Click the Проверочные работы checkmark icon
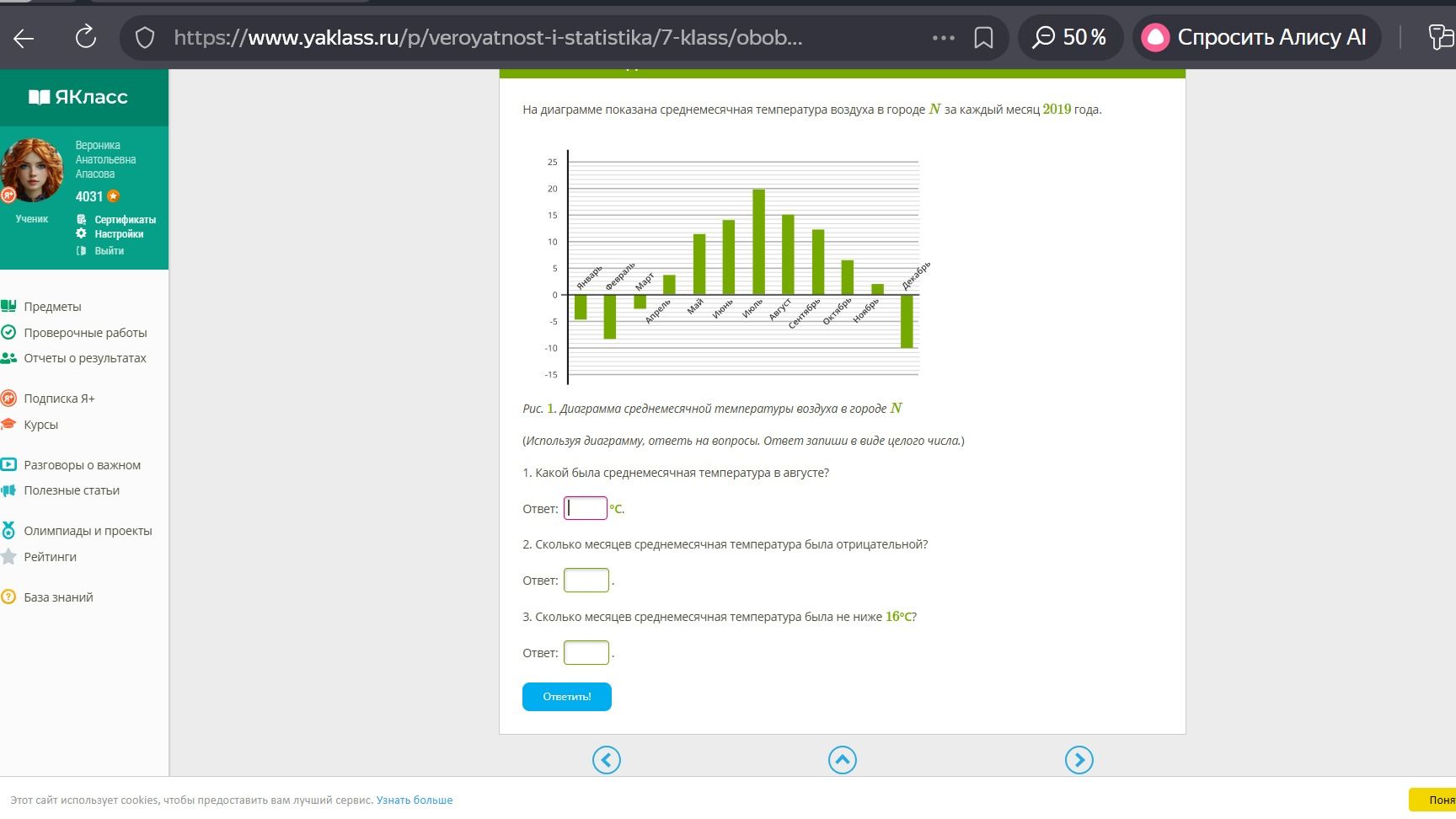Viewport: 1456px width, 819px height. (x=8, y=332)
